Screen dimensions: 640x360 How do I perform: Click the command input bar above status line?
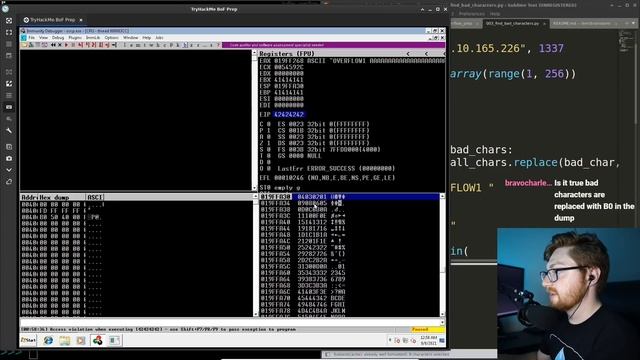click(229, 322)
